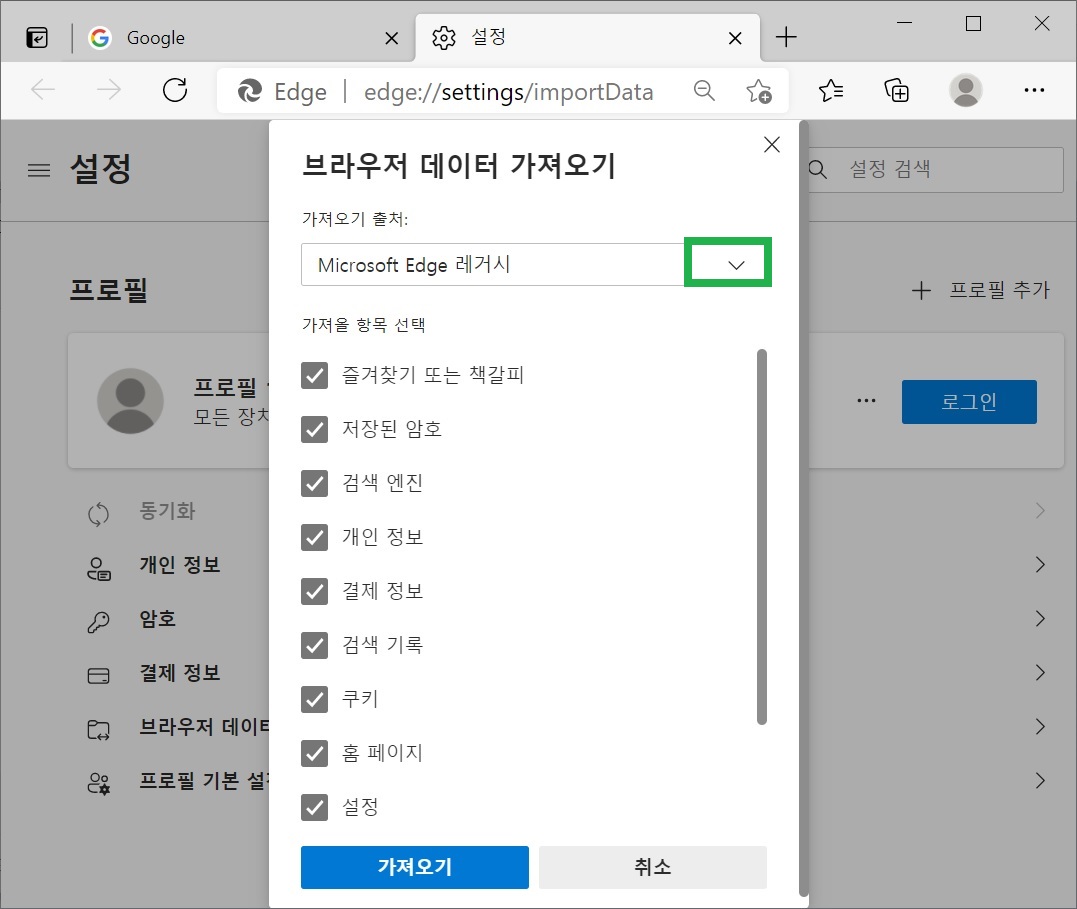Uncheck 즐겨찾기 또는 책갈피 checkbox
The width and height of the screenshot is (1077, 909).
pyautogui.click(x=315, y=375)
